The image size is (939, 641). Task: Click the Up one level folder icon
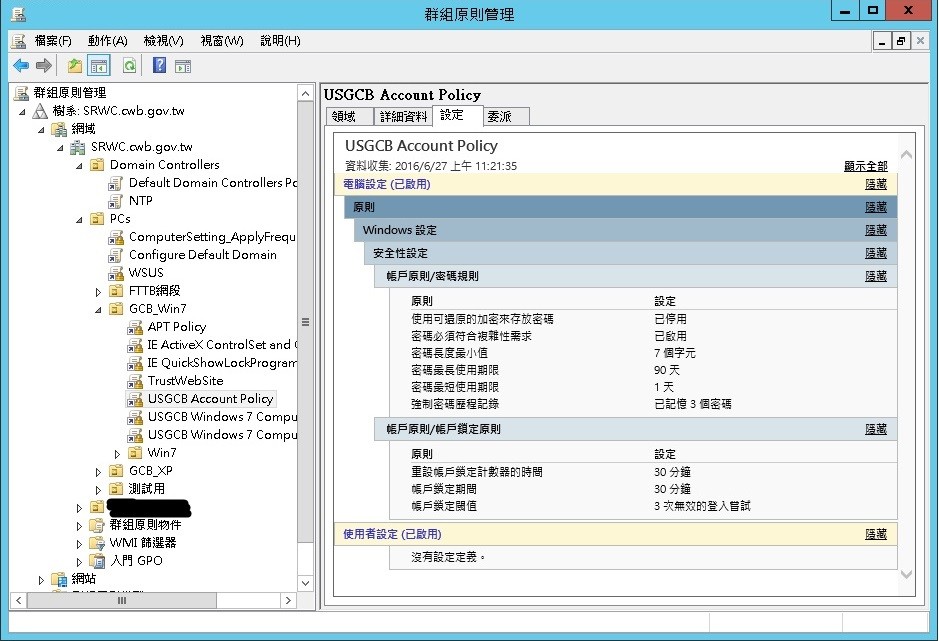75,65
